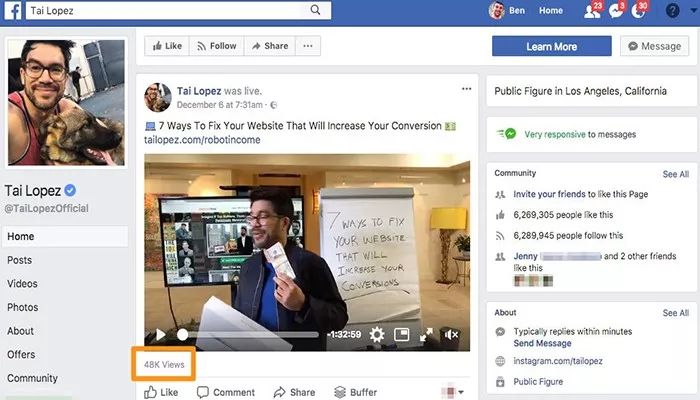700x400 pixels.
Task: Like the Tai Lopez page
Action: point(167,46)
